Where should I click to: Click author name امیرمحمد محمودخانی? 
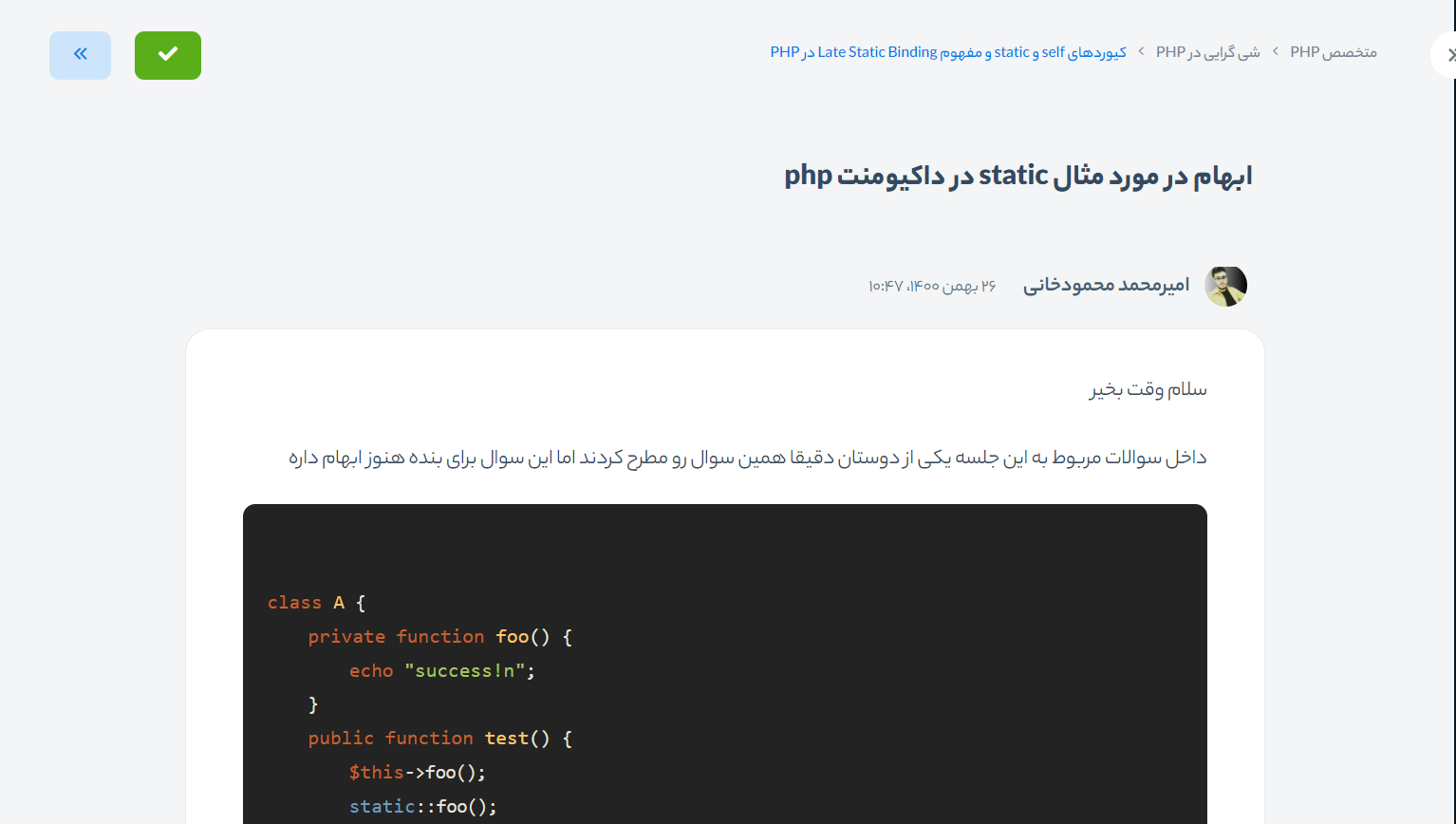tap(1106, 285)
